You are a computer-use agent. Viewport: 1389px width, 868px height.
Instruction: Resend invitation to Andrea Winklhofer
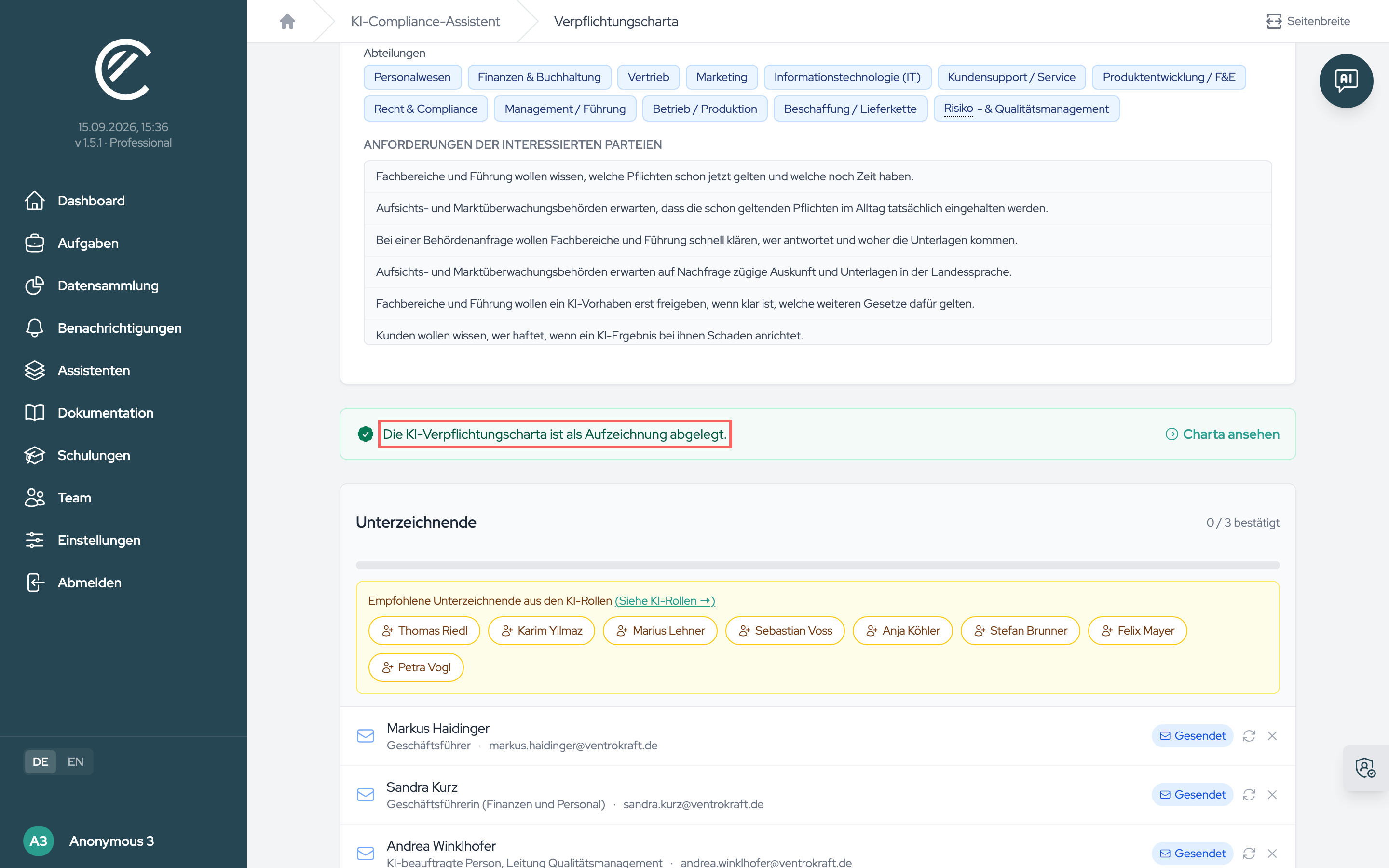(1249, 853)
